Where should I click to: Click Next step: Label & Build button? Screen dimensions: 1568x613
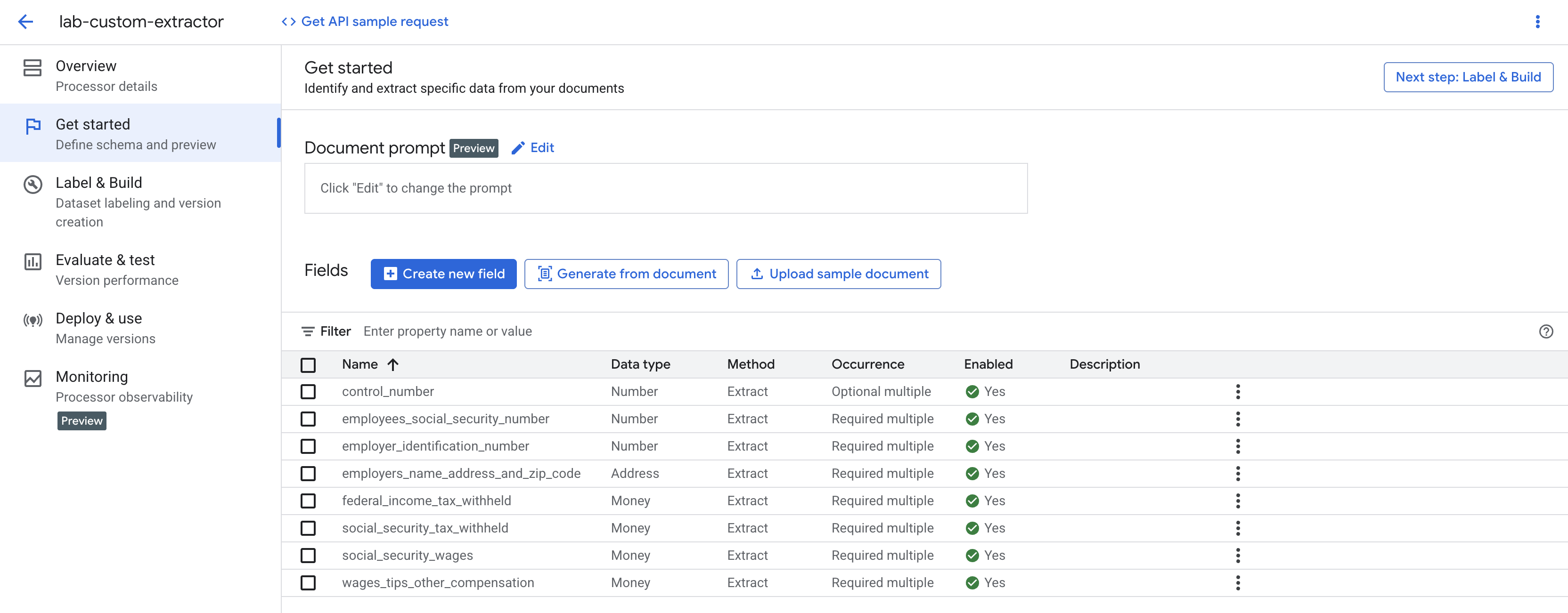pyautogui.click(x=1468, y=77)
